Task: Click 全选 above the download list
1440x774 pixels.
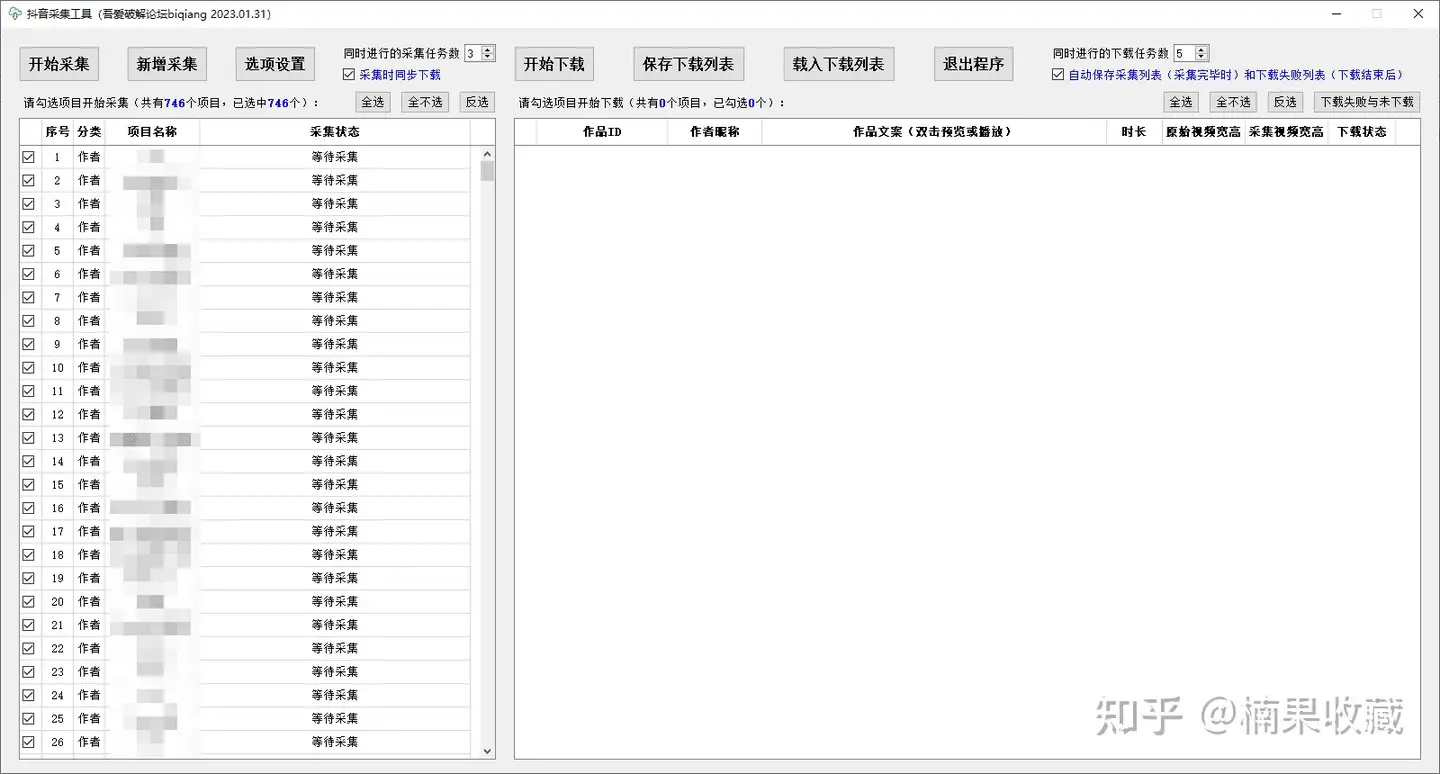Action: point(1181,102)
